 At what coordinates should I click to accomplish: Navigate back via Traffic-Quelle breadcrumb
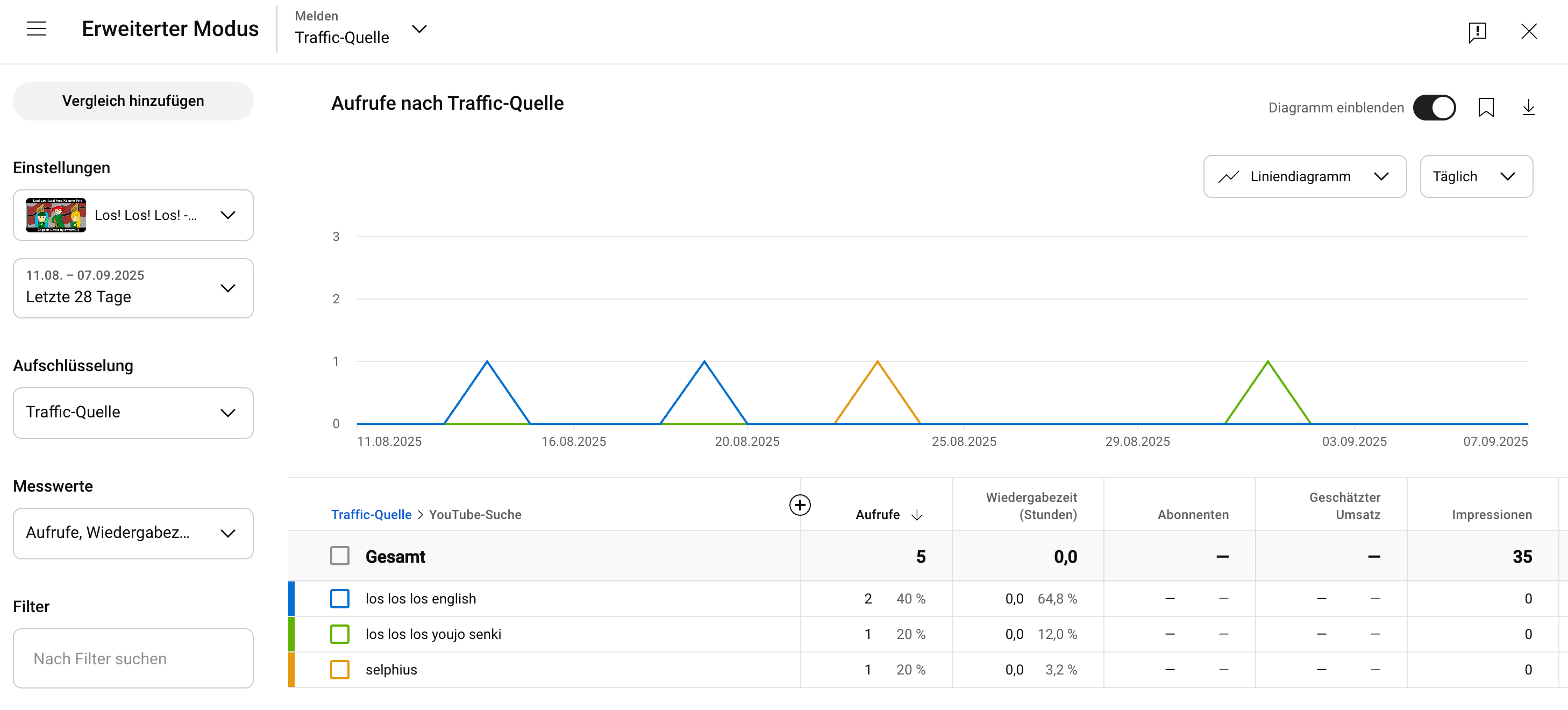(x=370, y=515)
